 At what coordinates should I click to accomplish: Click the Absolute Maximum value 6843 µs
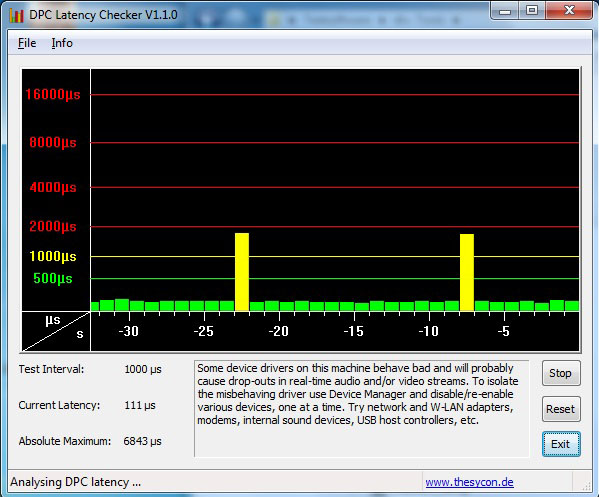coord(142,441)
